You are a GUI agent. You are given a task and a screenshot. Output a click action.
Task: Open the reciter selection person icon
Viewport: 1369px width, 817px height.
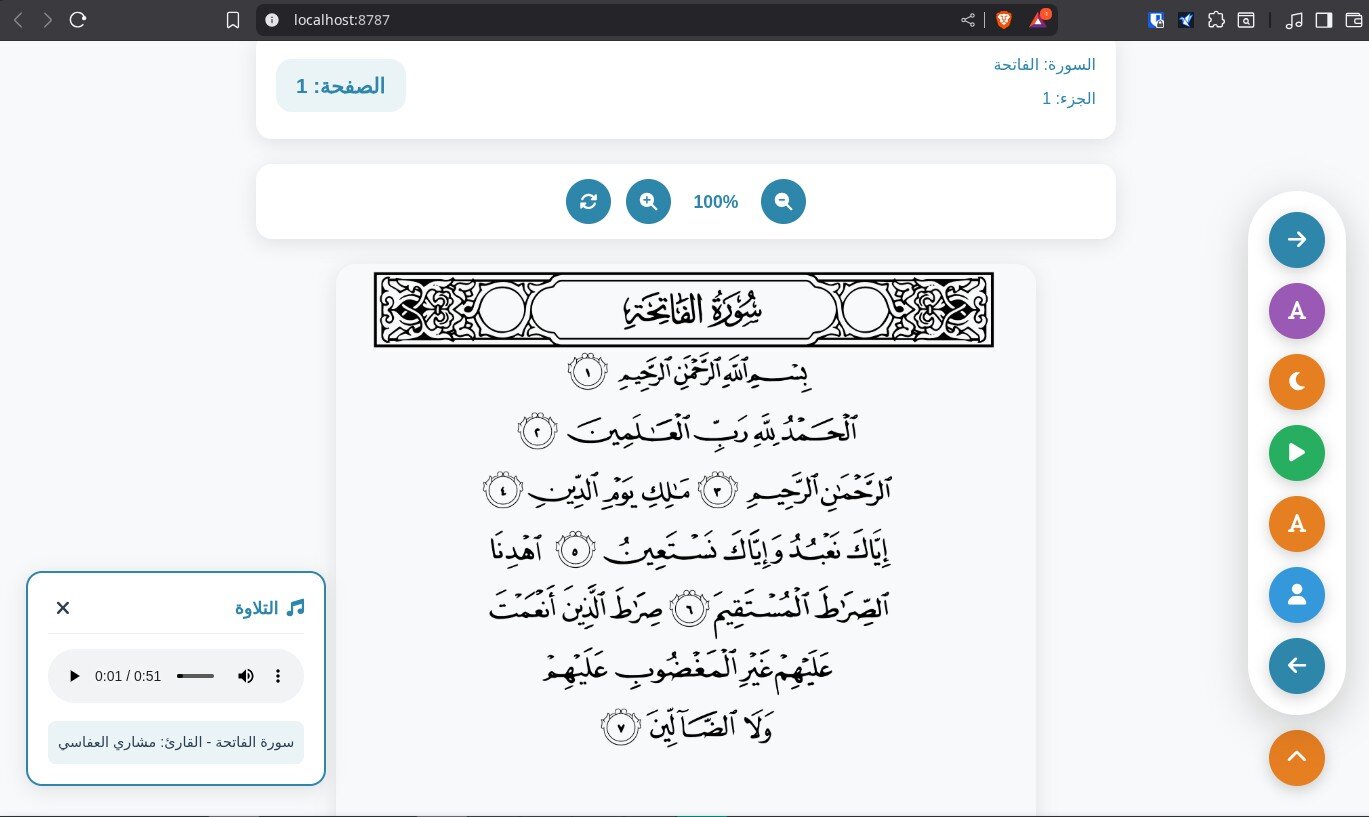[1296, 595]
